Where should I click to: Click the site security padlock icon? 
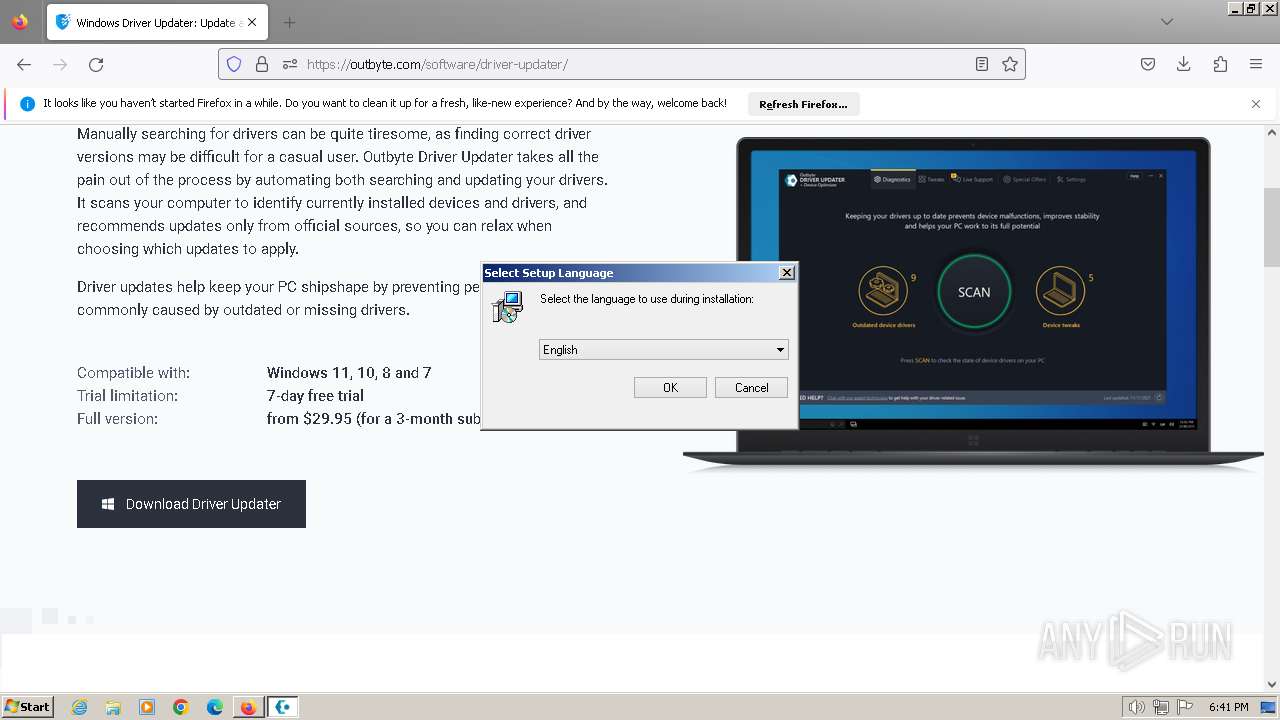tap(262, 64)
